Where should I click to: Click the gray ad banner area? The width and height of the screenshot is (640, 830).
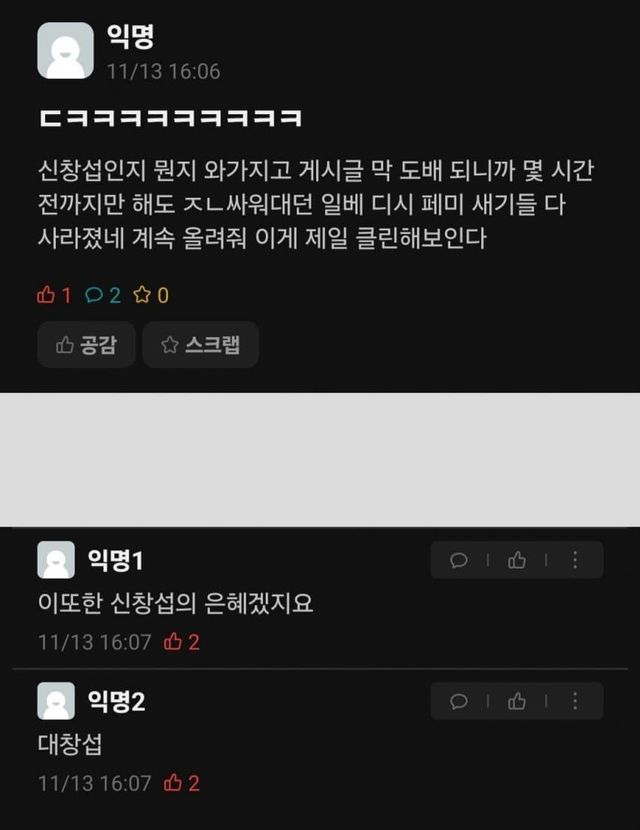320,459
